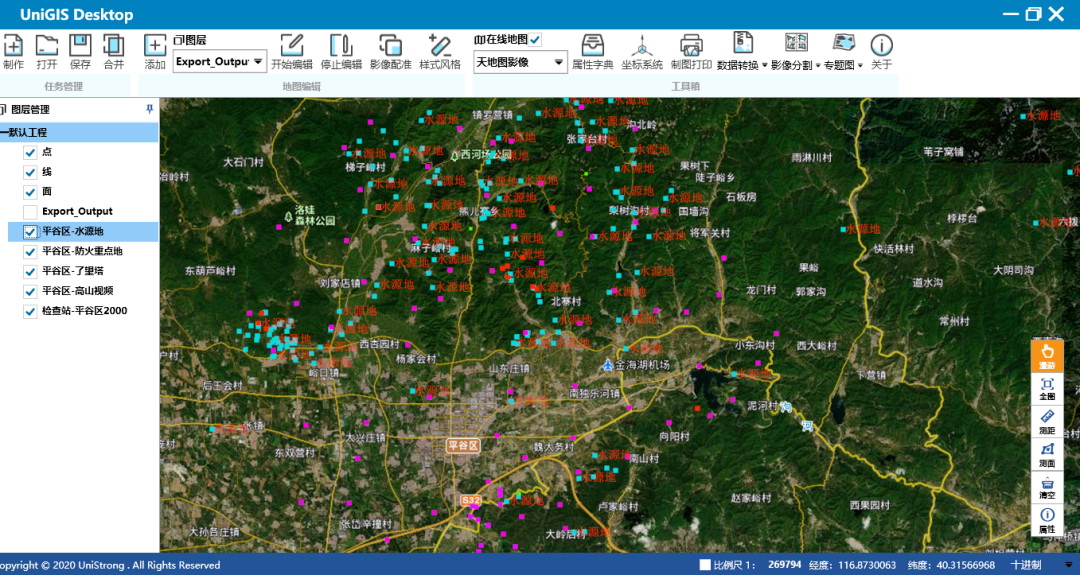Open the Export_Output layer dropdown
The width and height of the screenshot is (1080, 575).
click(x=258, y=62)
